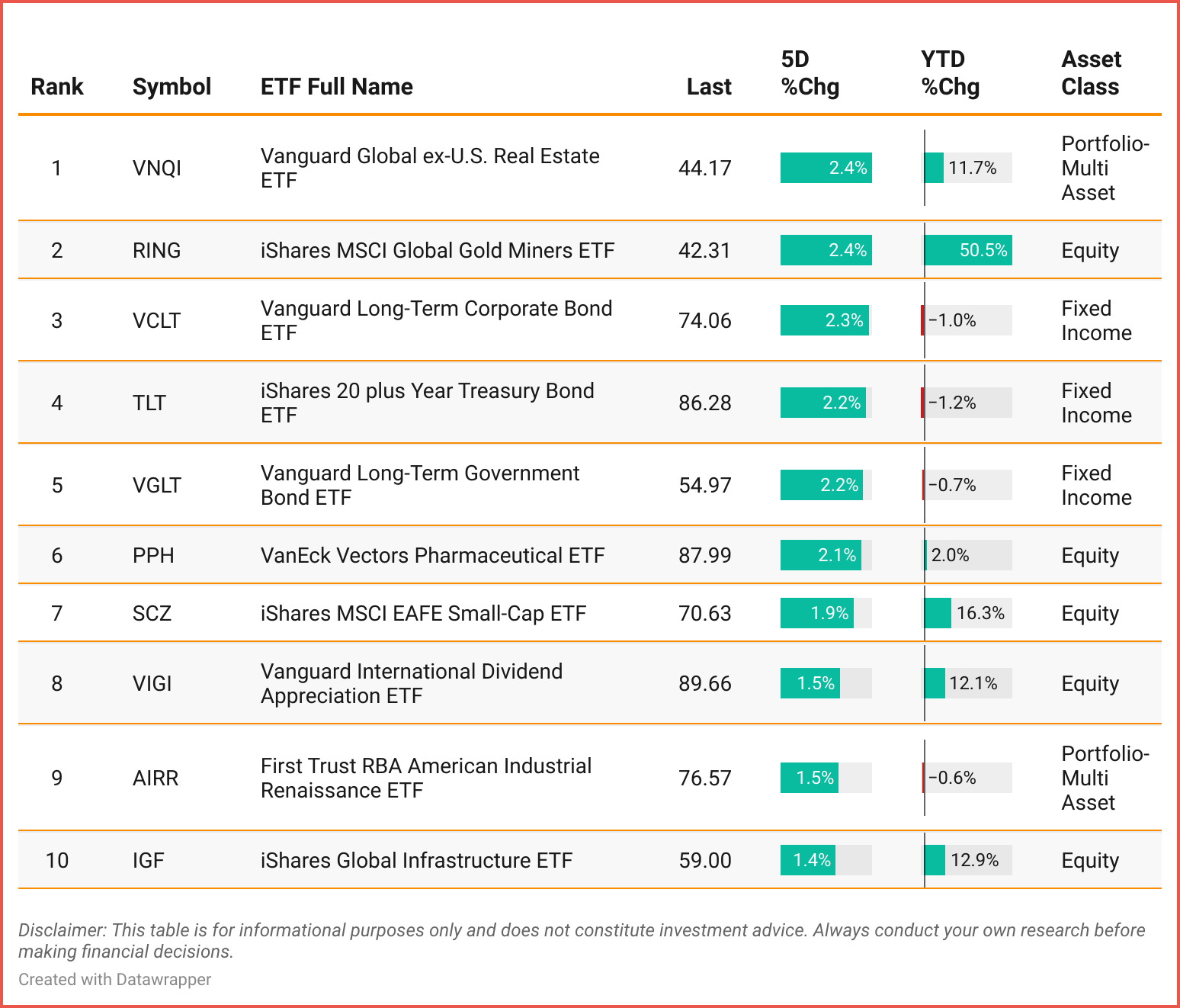Click TLT's negative 1.2% YTD bar

click(x=923, y=403)
